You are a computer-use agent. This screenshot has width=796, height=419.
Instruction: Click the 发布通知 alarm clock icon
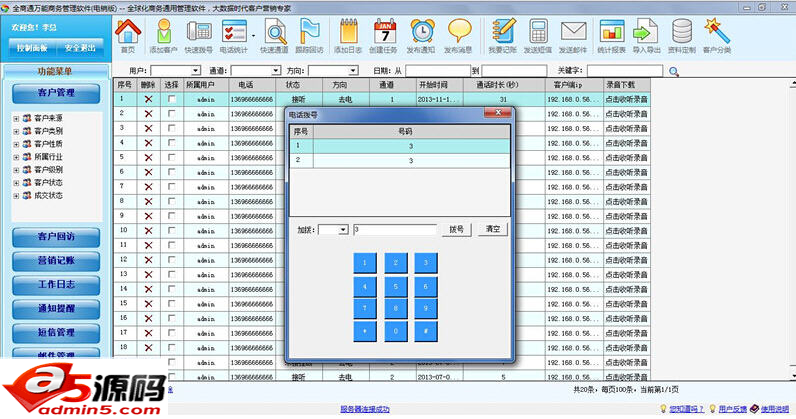click(421, 31)
